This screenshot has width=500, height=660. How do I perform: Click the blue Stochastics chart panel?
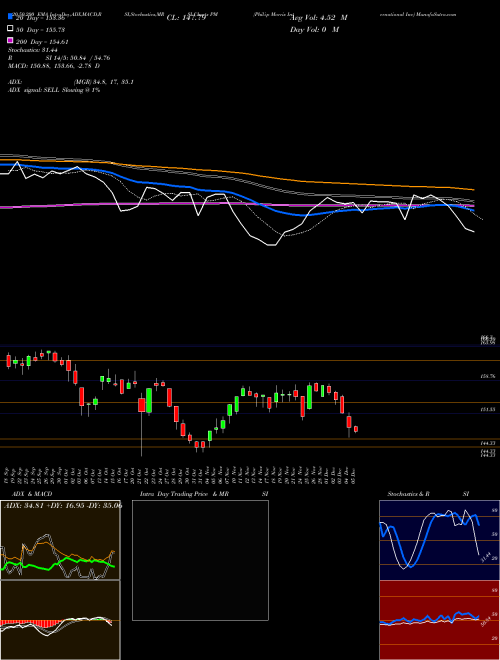pos(439,540)
